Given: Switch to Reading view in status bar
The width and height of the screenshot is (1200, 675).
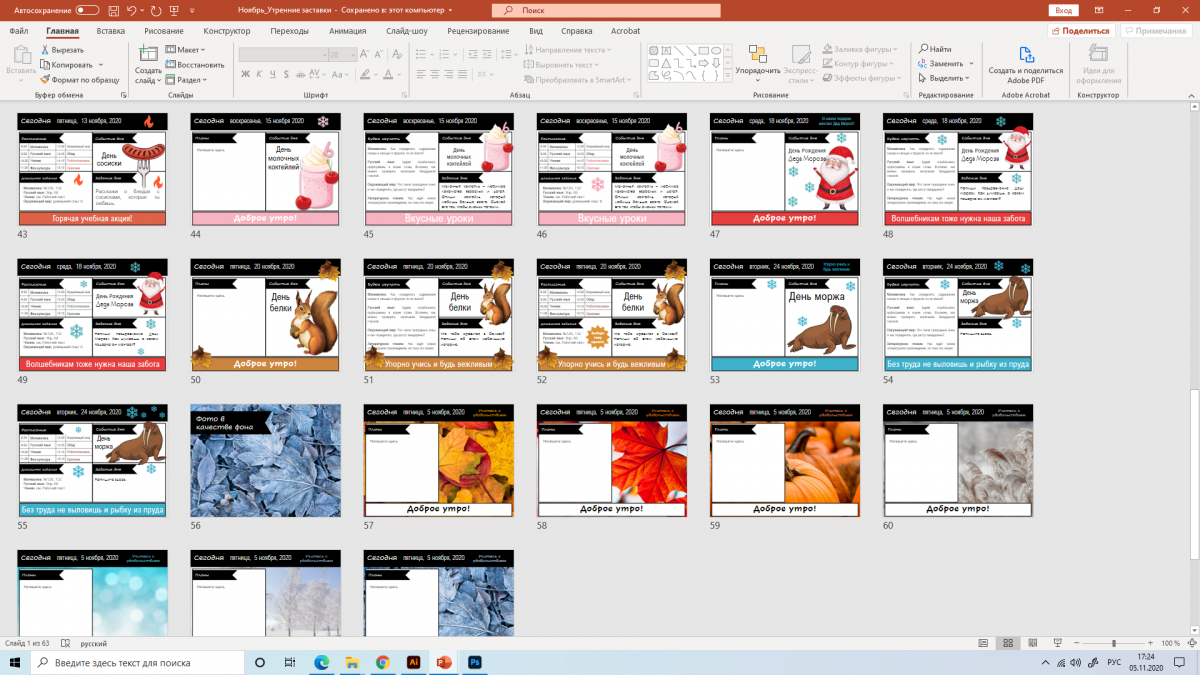Looking at the screenshot, I should pyautogui.click(x=1030, y=643).
